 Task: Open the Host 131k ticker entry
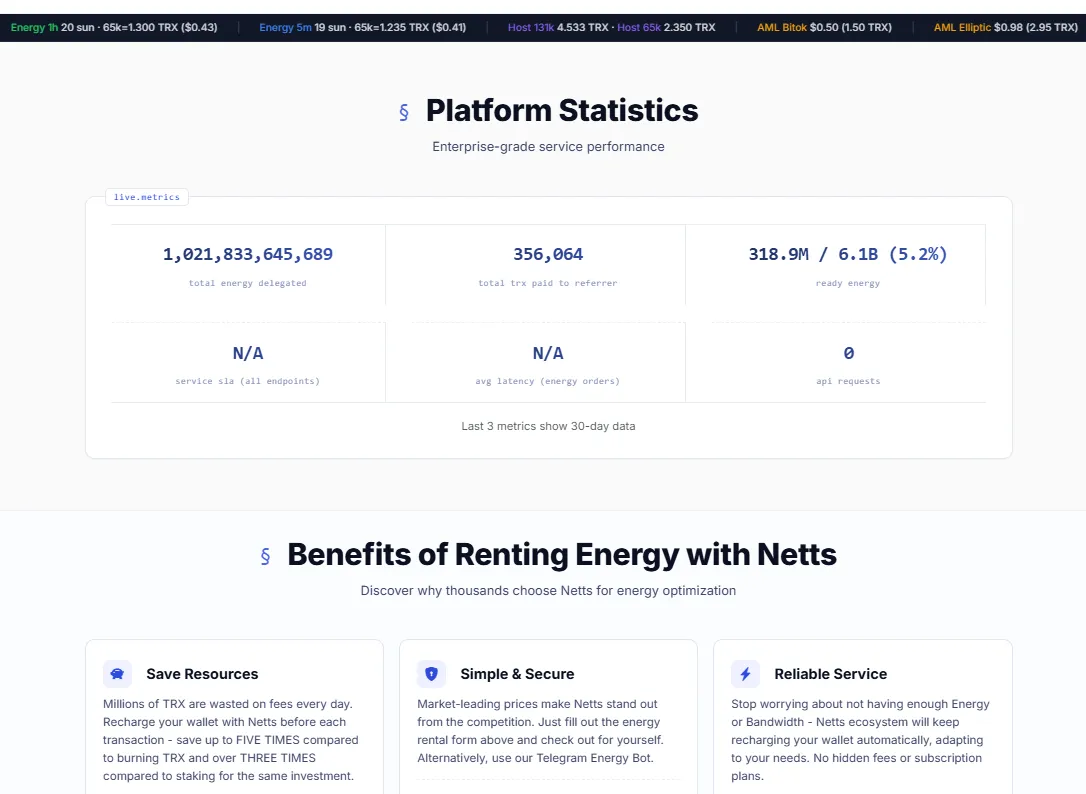click(x=558, y=28)
